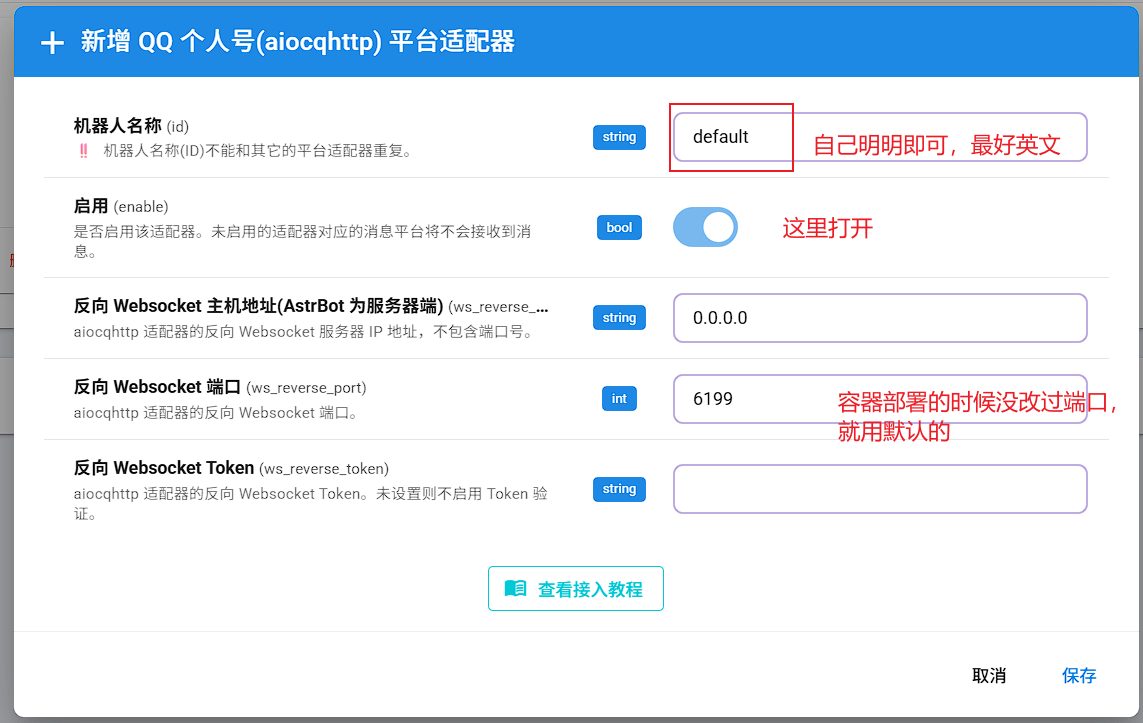Click the 机器人名称(ID)不能重复 hint text
Image resolution: width=1143 pixels, height=723 pixels.
[259, 151]
